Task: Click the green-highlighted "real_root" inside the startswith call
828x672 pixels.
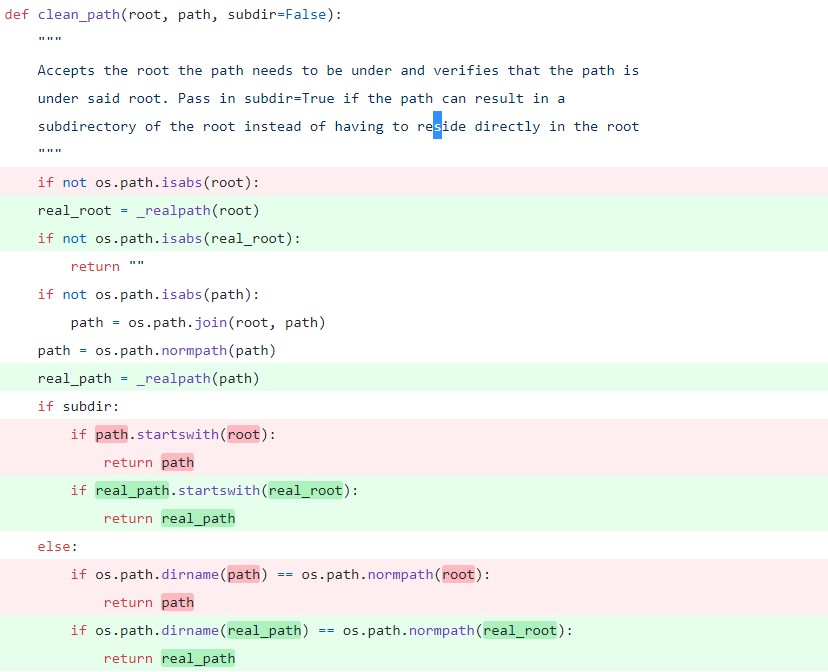Action: tap(305, 491)
